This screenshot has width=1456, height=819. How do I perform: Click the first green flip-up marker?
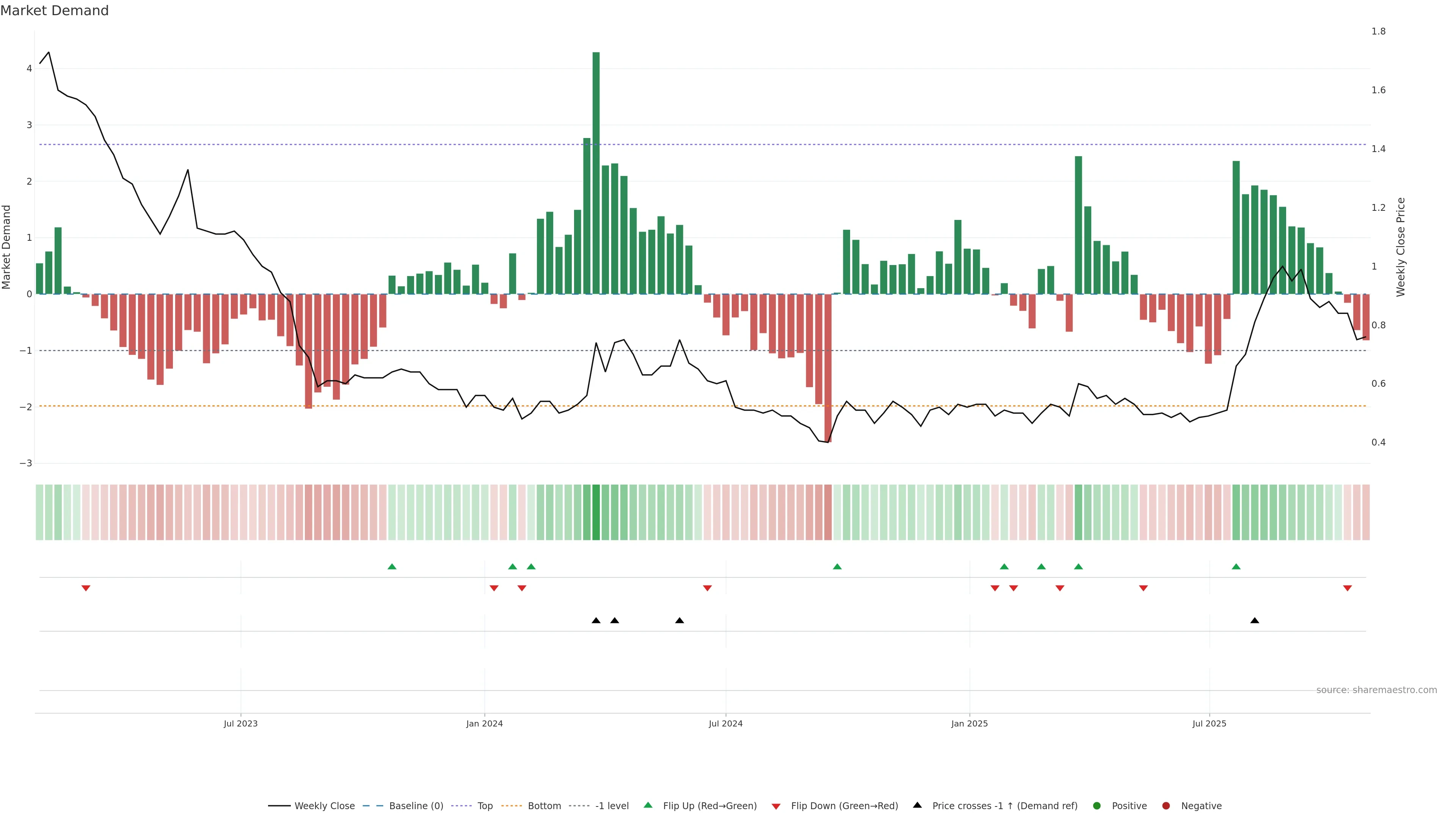pyautogui.click(x=392, y=566)
